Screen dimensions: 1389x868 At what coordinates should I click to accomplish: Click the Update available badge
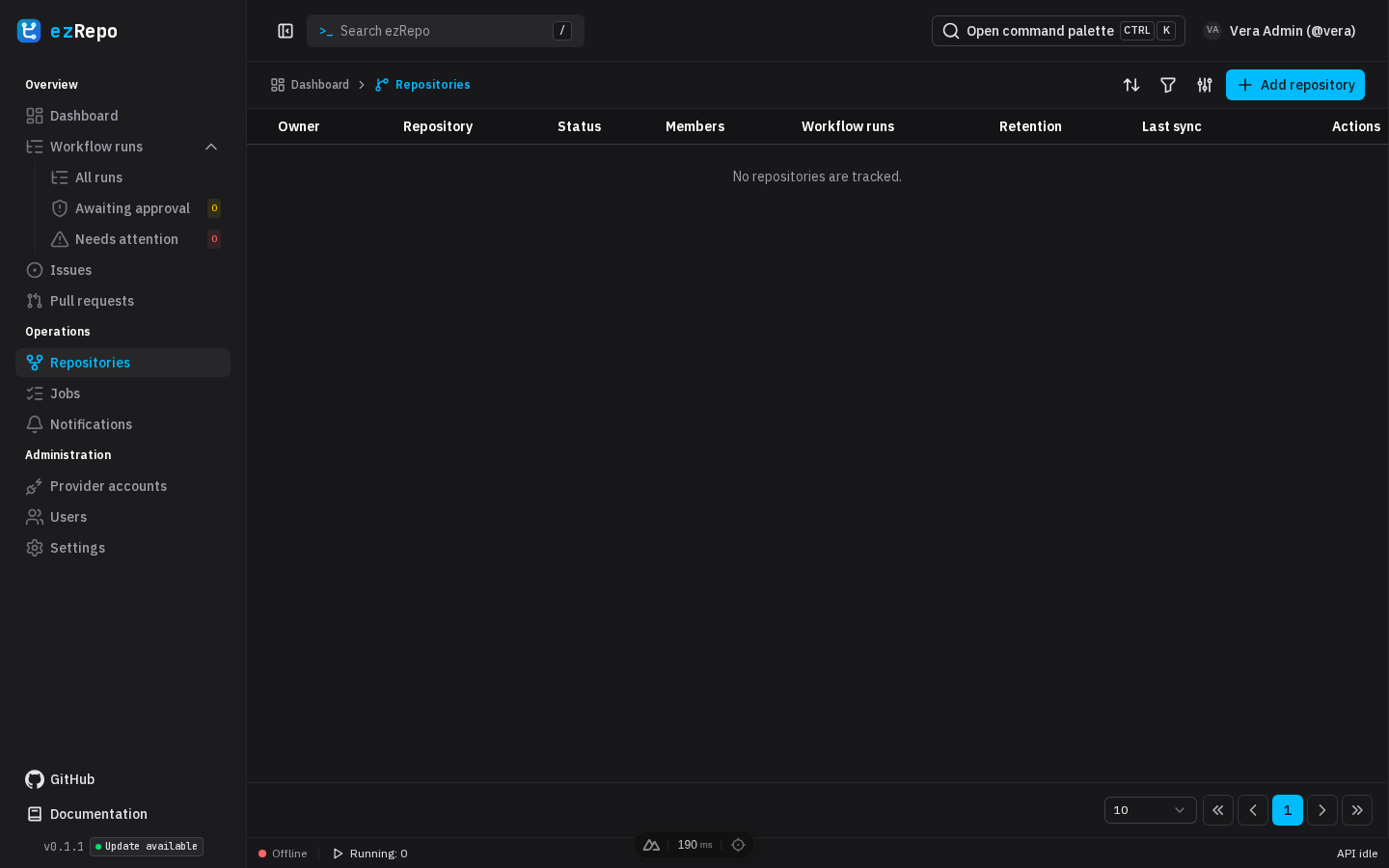point(147,847)
